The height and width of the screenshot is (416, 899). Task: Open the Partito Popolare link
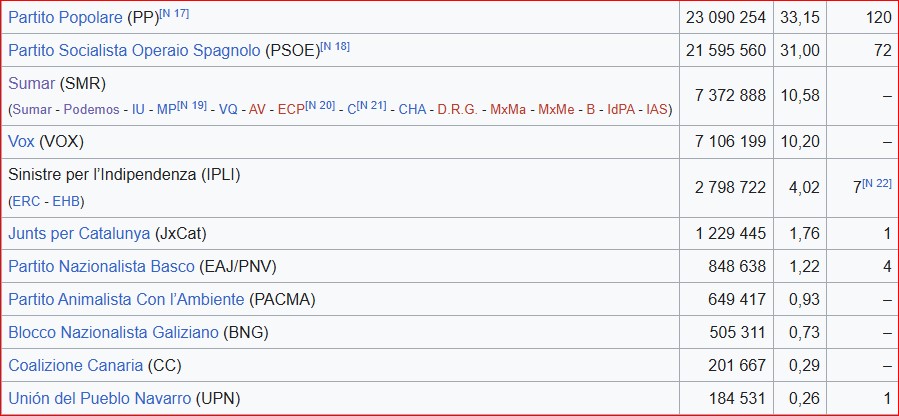66,19
